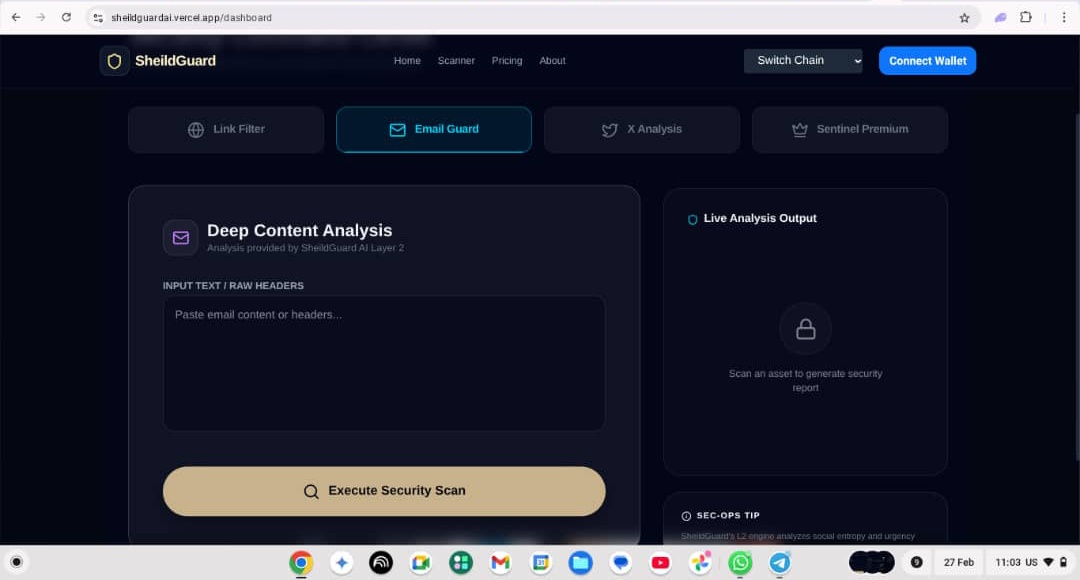Click the 27 Feb date in tray
This screenshot has height=580, width=1080.
pyautogui.click(x=959, y=562)
